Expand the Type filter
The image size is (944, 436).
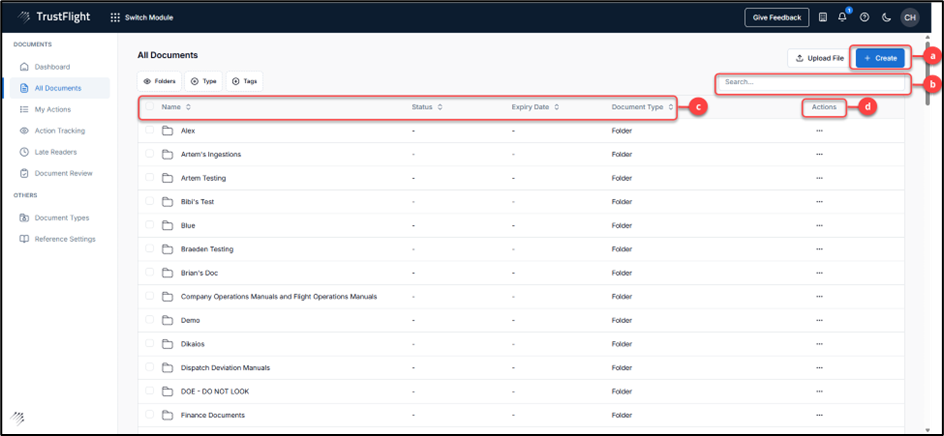click(204, 81)
